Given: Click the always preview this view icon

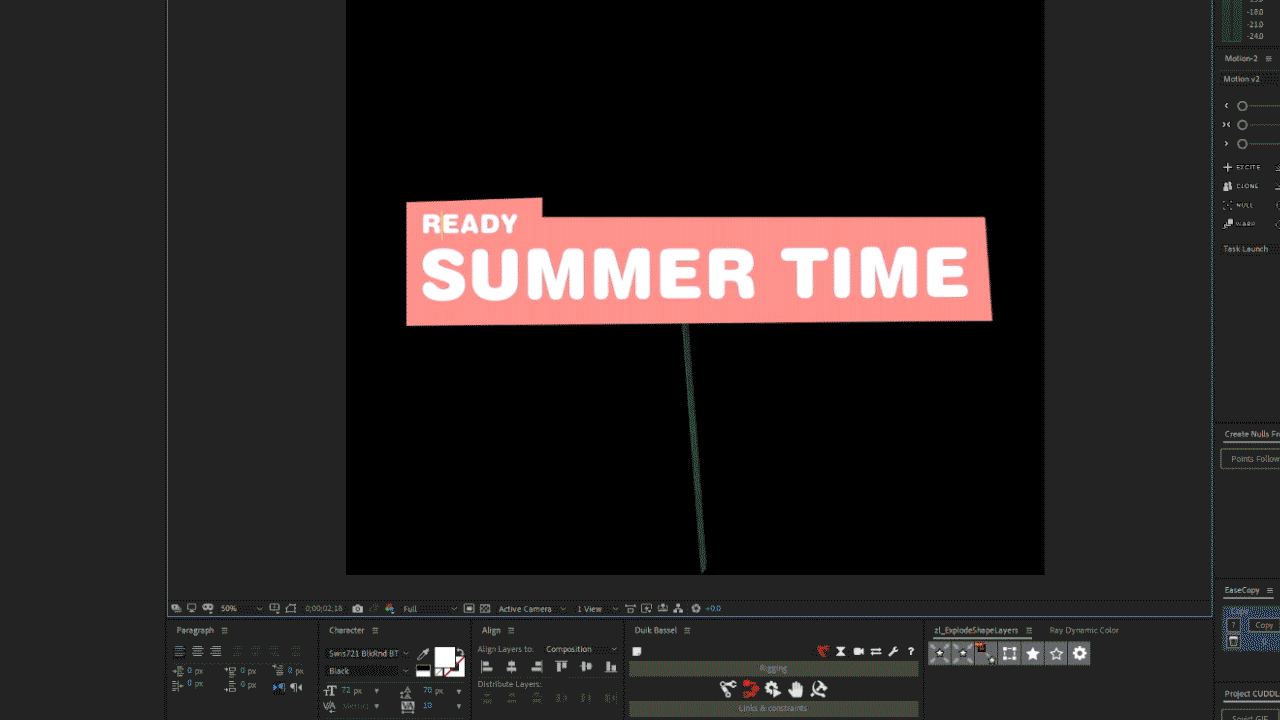Looking at the screenshot, I should pyautogui.click(x=176, y=608).
